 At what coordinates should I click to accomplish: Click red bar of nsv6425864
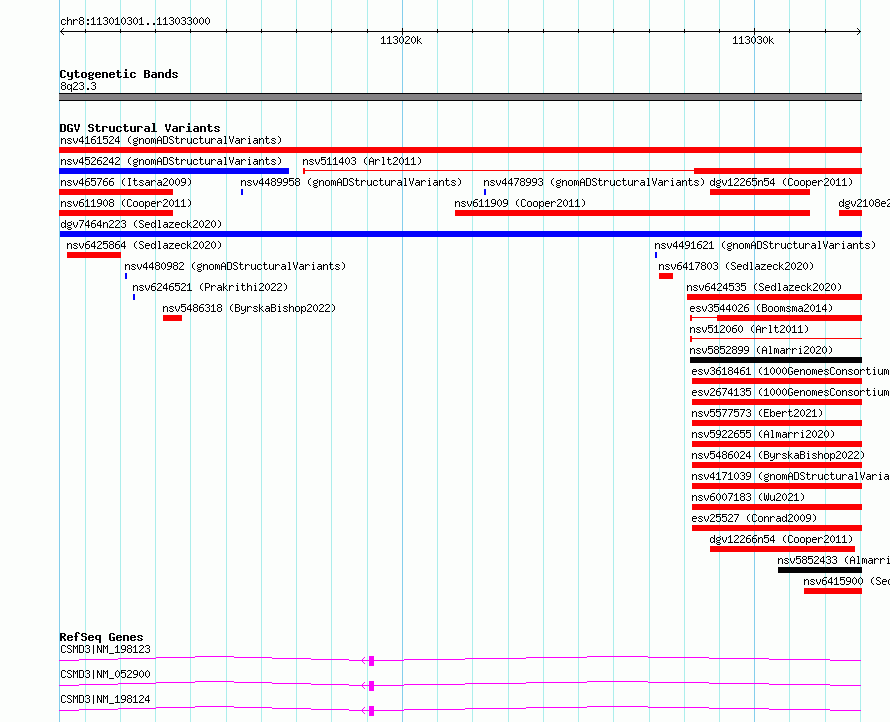[x=94, y=255]
